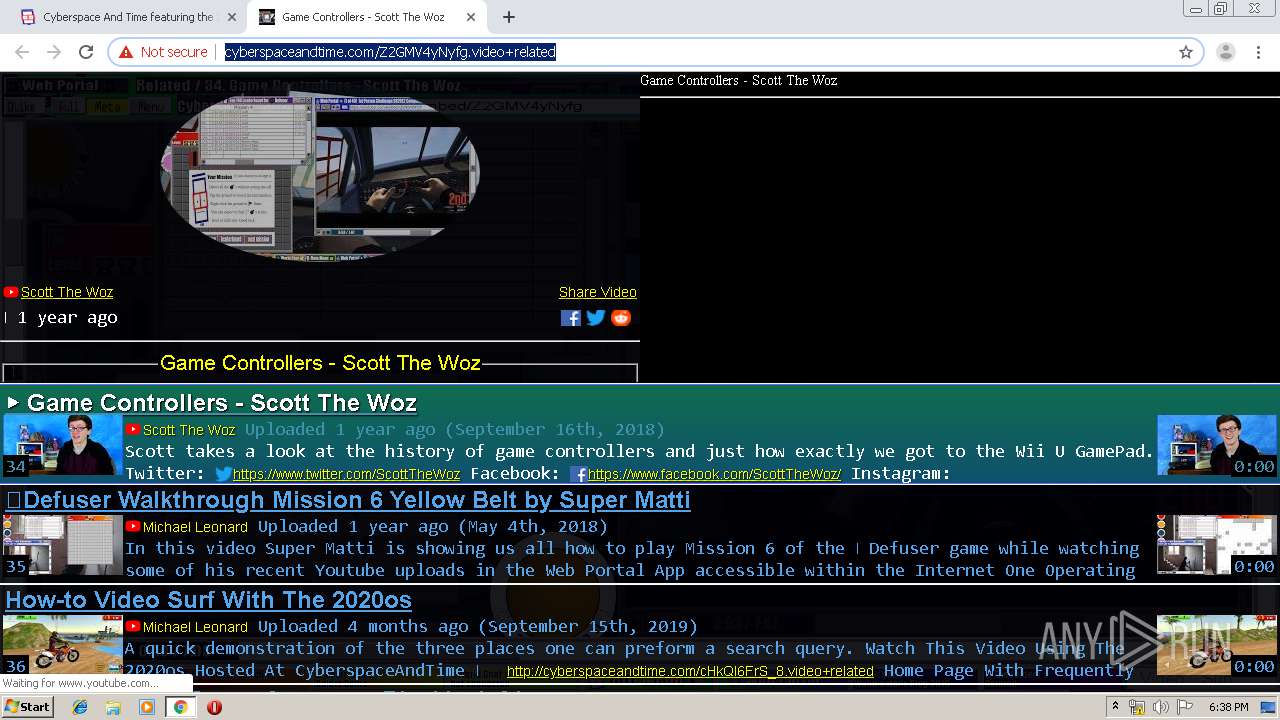Open right thumbnail of Defuser Walkthrough entry
The image size is (1280, 720).
click(1217, 545)
